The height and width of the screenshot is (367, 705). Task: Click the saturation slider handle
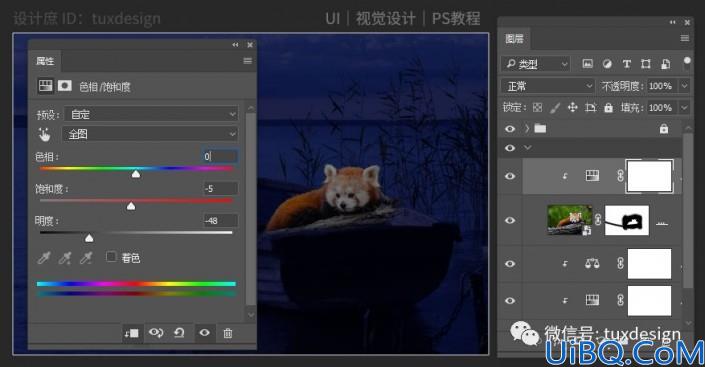point(131,206)
